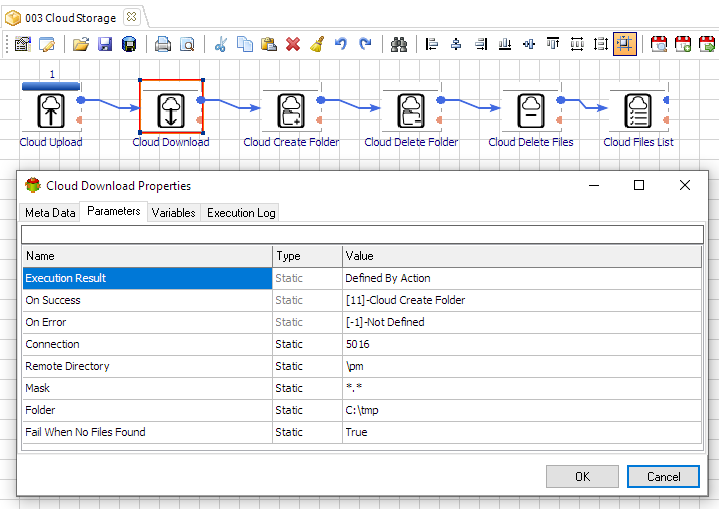Select the Execution Result row

click(362, 278)
